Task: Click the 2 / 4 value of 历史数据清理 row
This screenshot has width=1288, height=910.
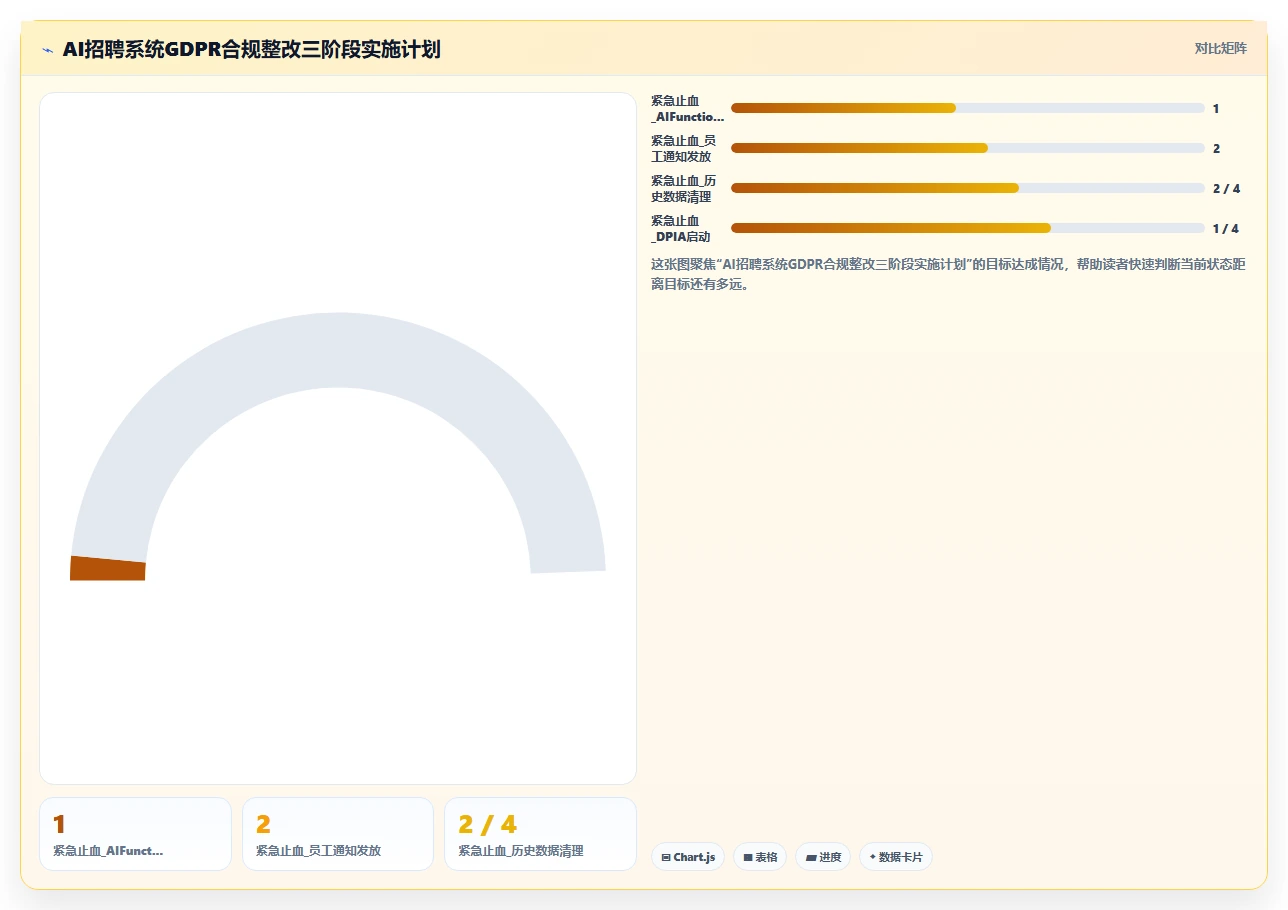Action: point(1226,189)
